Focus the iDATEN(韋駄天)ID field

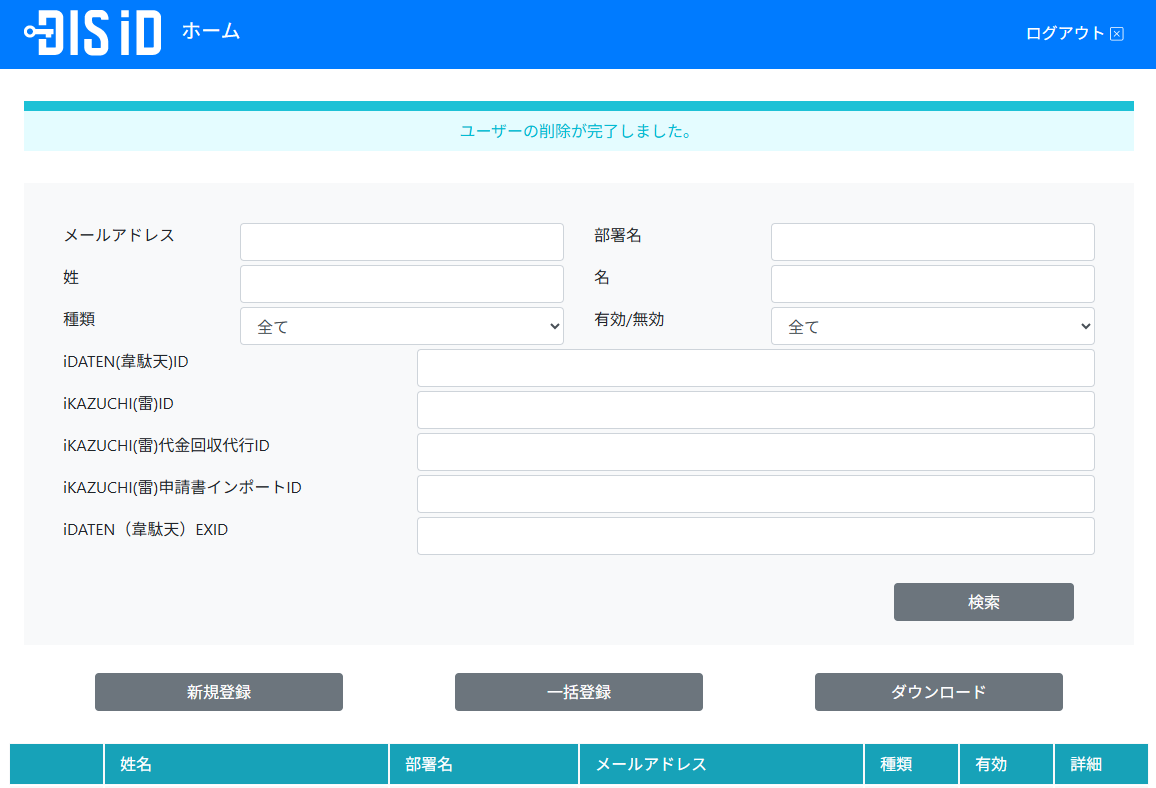(x=755, y=368)
